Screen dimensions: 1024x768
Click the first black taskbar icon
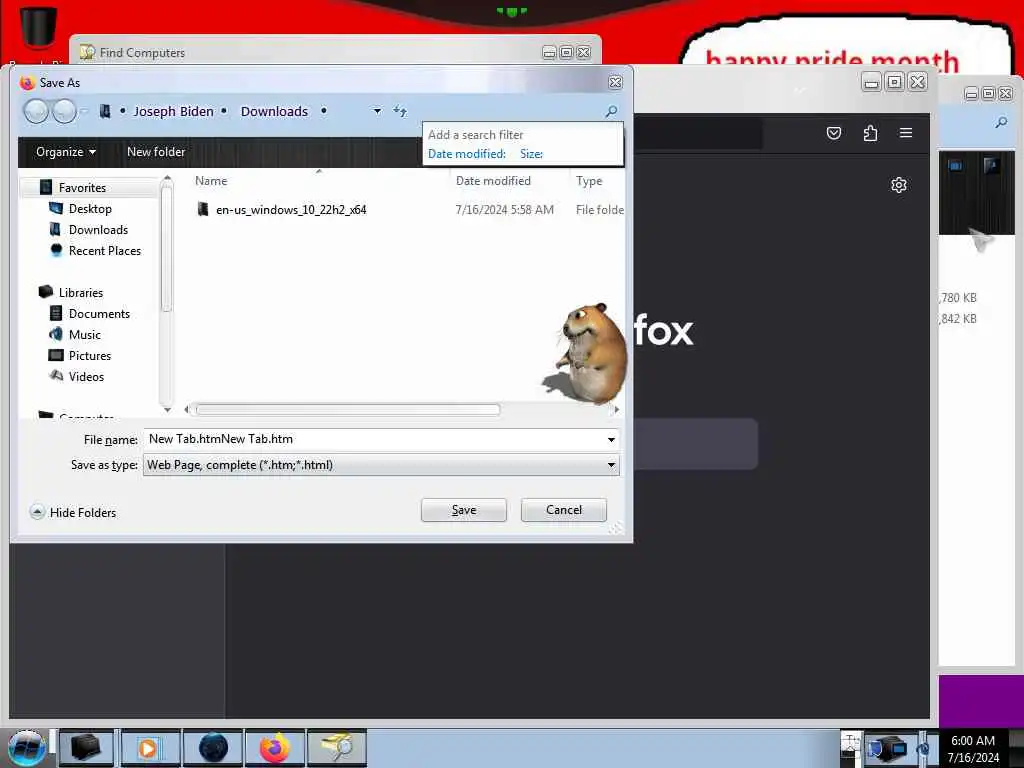click(x=86, y=748)
